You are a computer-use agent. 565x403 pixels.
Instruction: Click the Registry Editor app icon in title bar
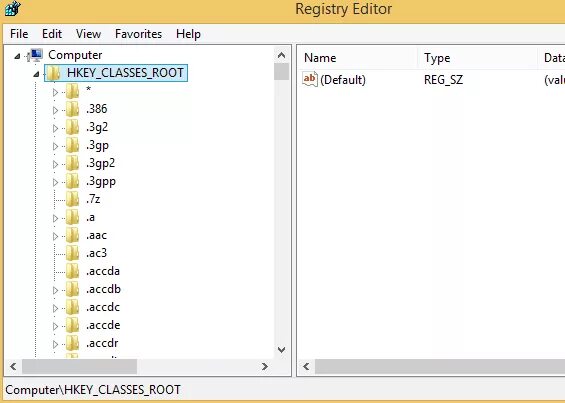point(13,9)
